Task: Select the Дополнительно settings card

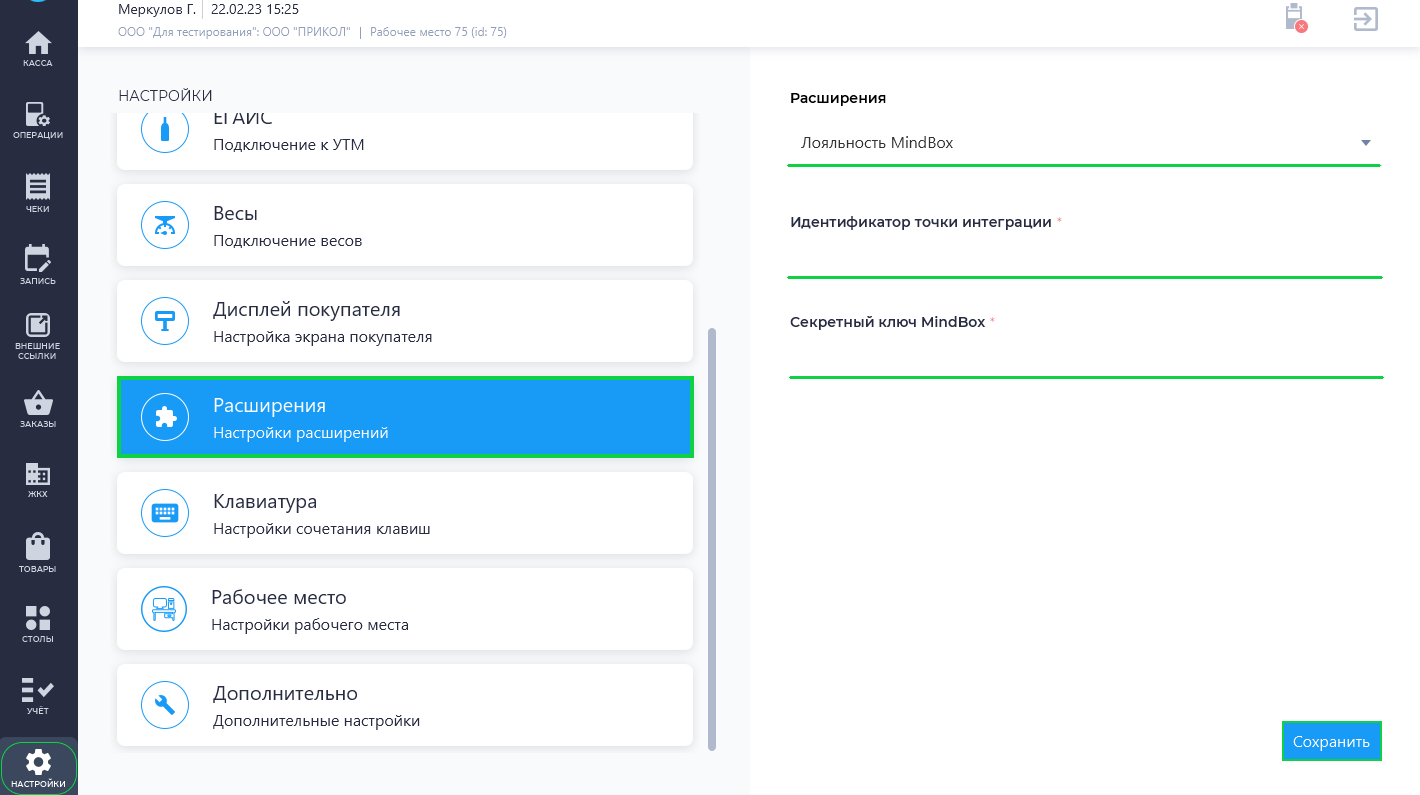Action: tap(405, 705)
